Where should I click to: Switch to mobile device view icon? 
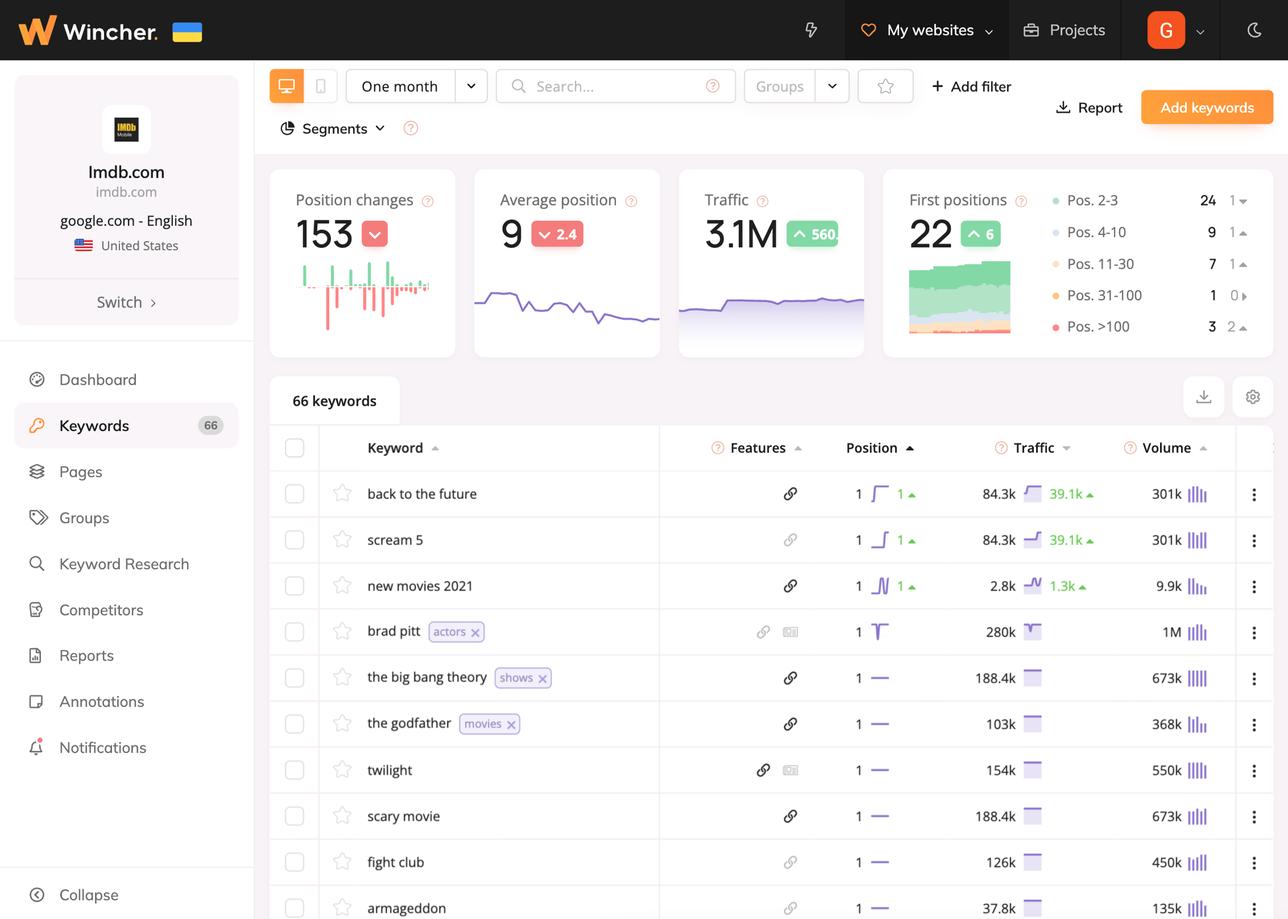tap(320, 86)
